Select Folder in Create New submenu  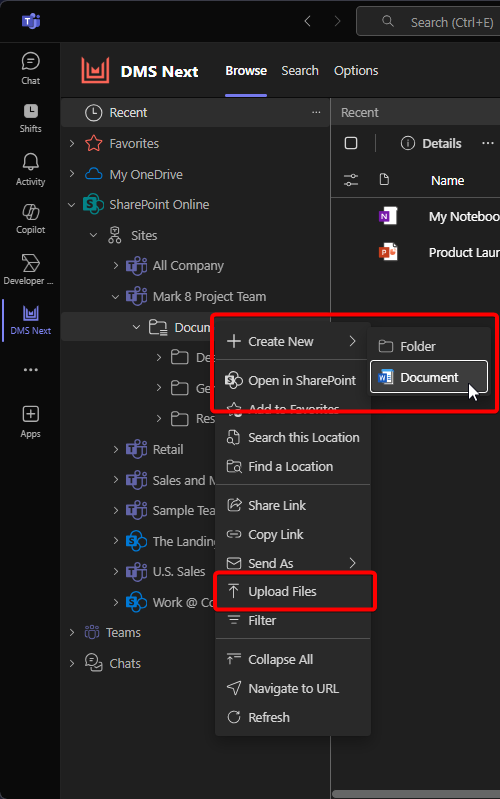429,347
